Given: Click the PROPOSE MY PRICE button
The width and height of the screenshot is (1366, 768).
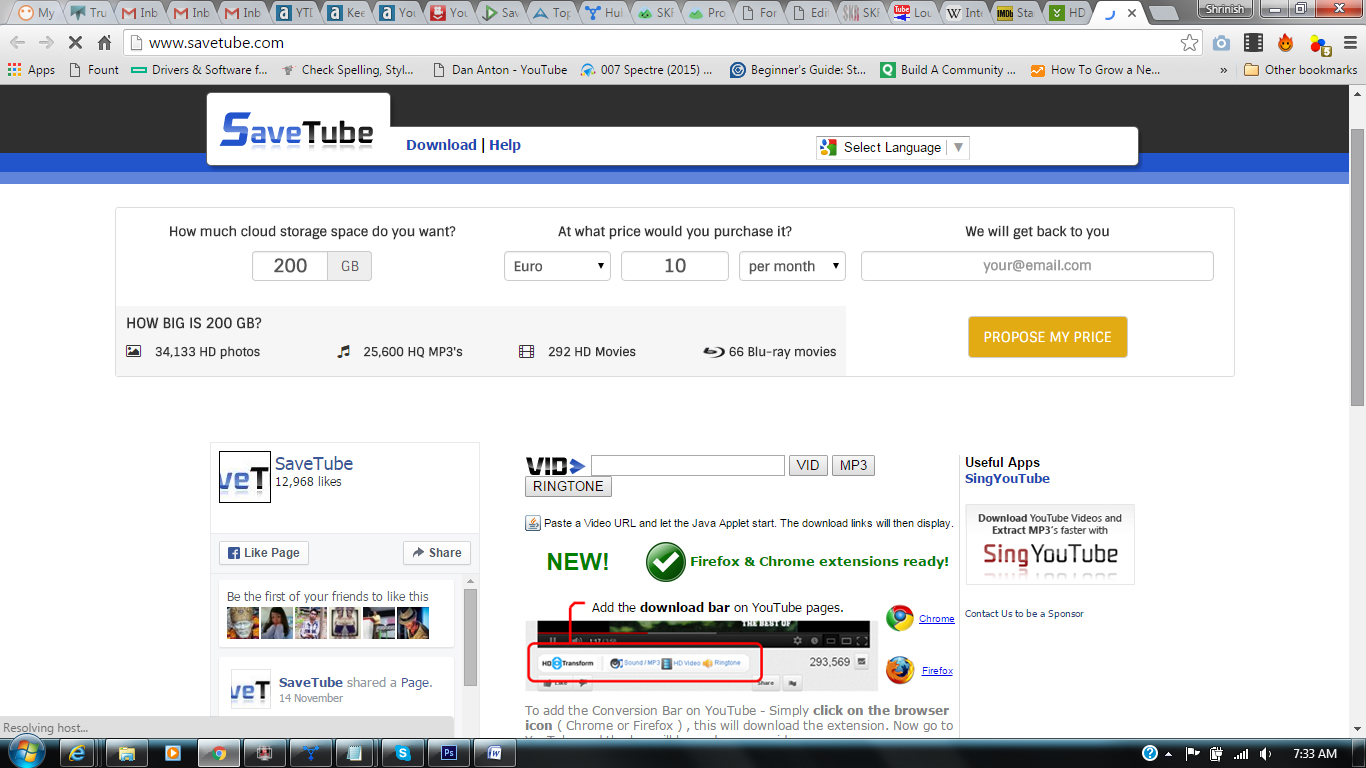Looking at the screenshot, I should 1047,337.
